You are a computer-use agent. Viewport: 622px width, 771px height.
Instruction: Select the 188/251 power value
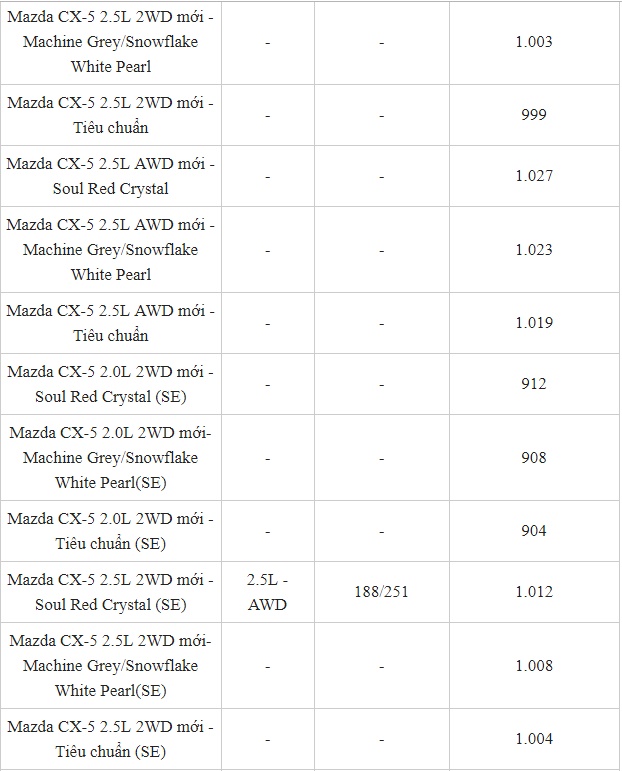click(x=381, y=592)
